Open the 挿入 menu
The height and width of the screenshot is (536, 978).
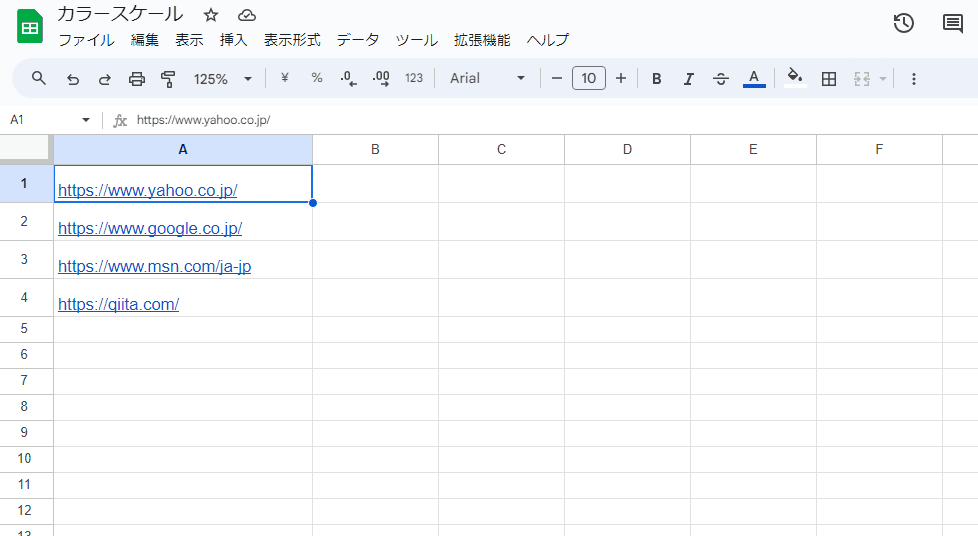coord(234,40)
